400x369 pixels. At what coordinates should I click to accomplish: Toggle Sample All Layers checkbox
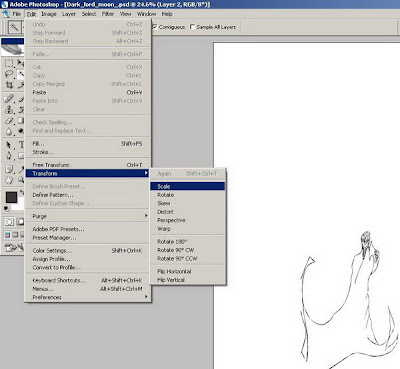click(x=192, y=27)
